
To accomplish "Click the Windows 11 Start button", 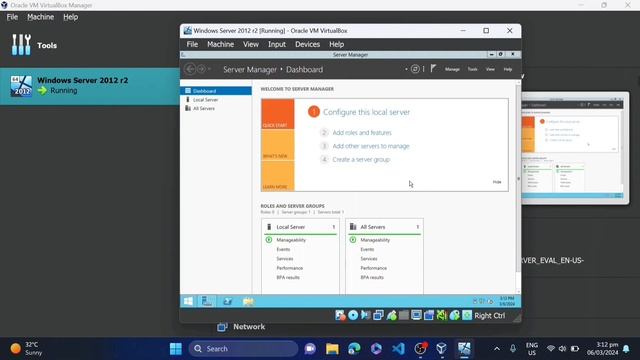I will click(176, 349).
